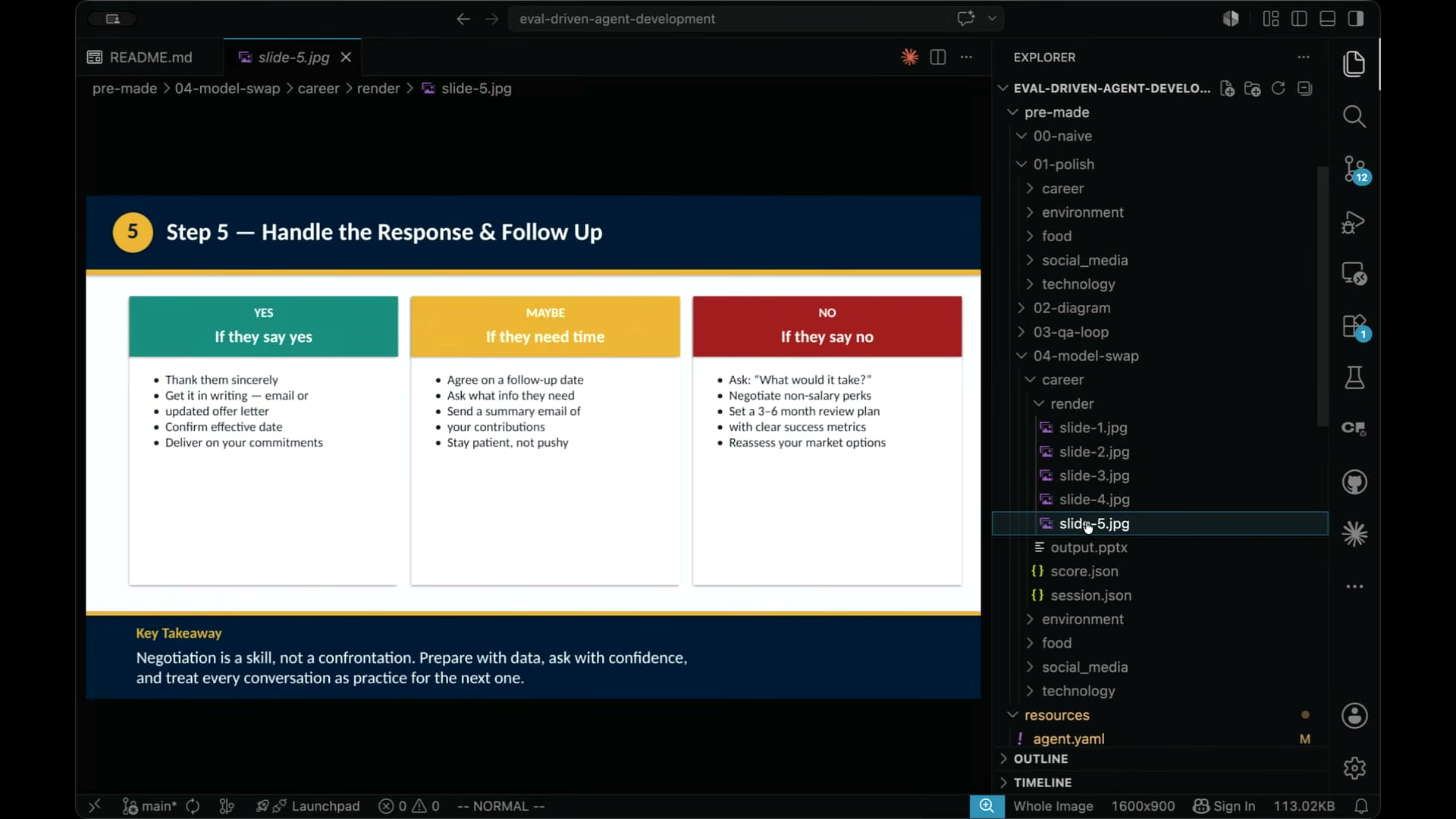1456x819 pixels.
Task: Toggle the primary side bar layout
Action: coord(1299,19)
